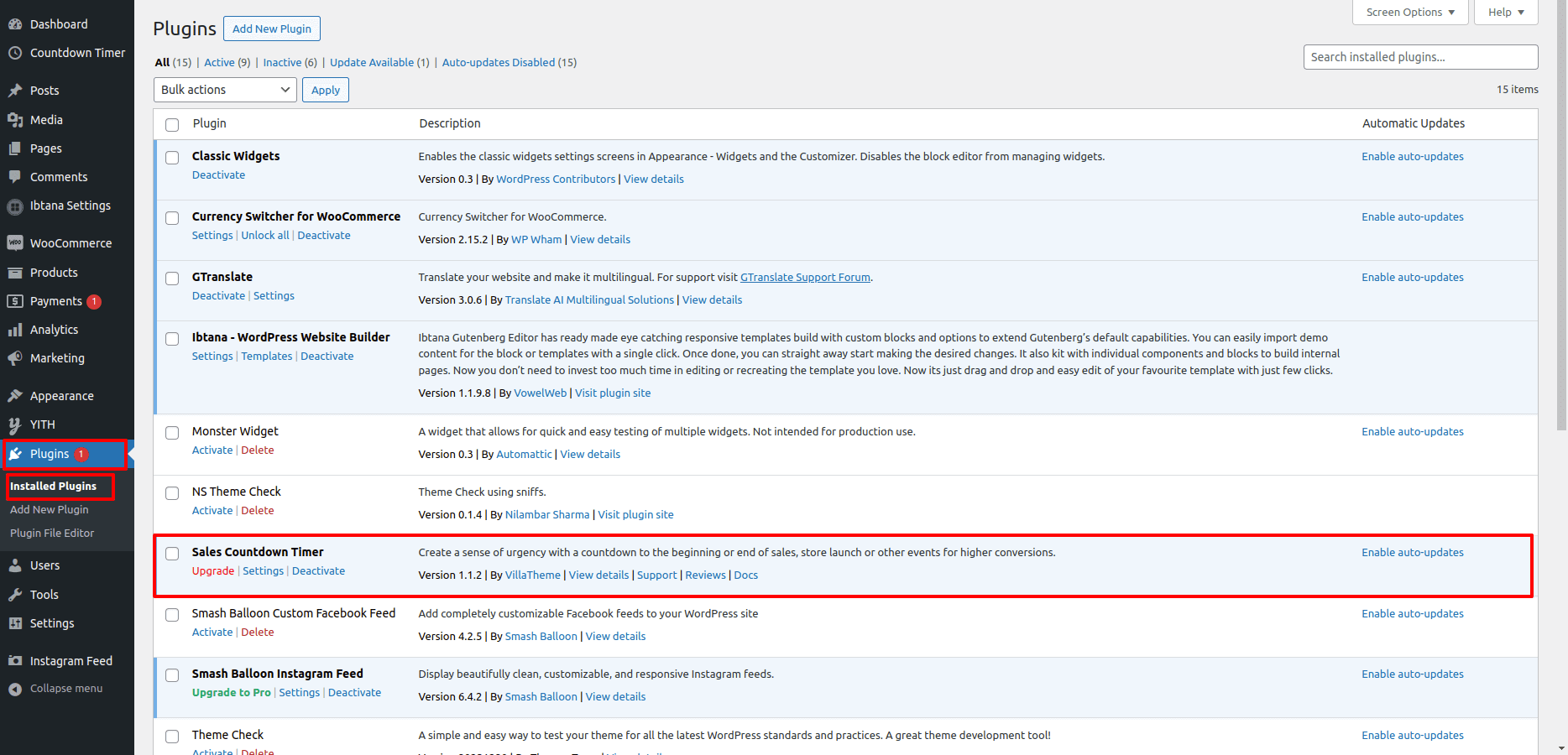Check the Sales Countdown Timer checkbox
Viewport: 1568px width, 755px height.
[x=172, y=554]
